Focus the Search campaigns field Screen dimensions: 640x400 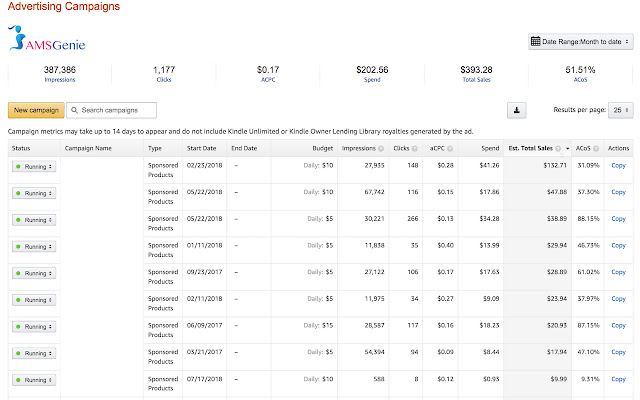[111, 110]
